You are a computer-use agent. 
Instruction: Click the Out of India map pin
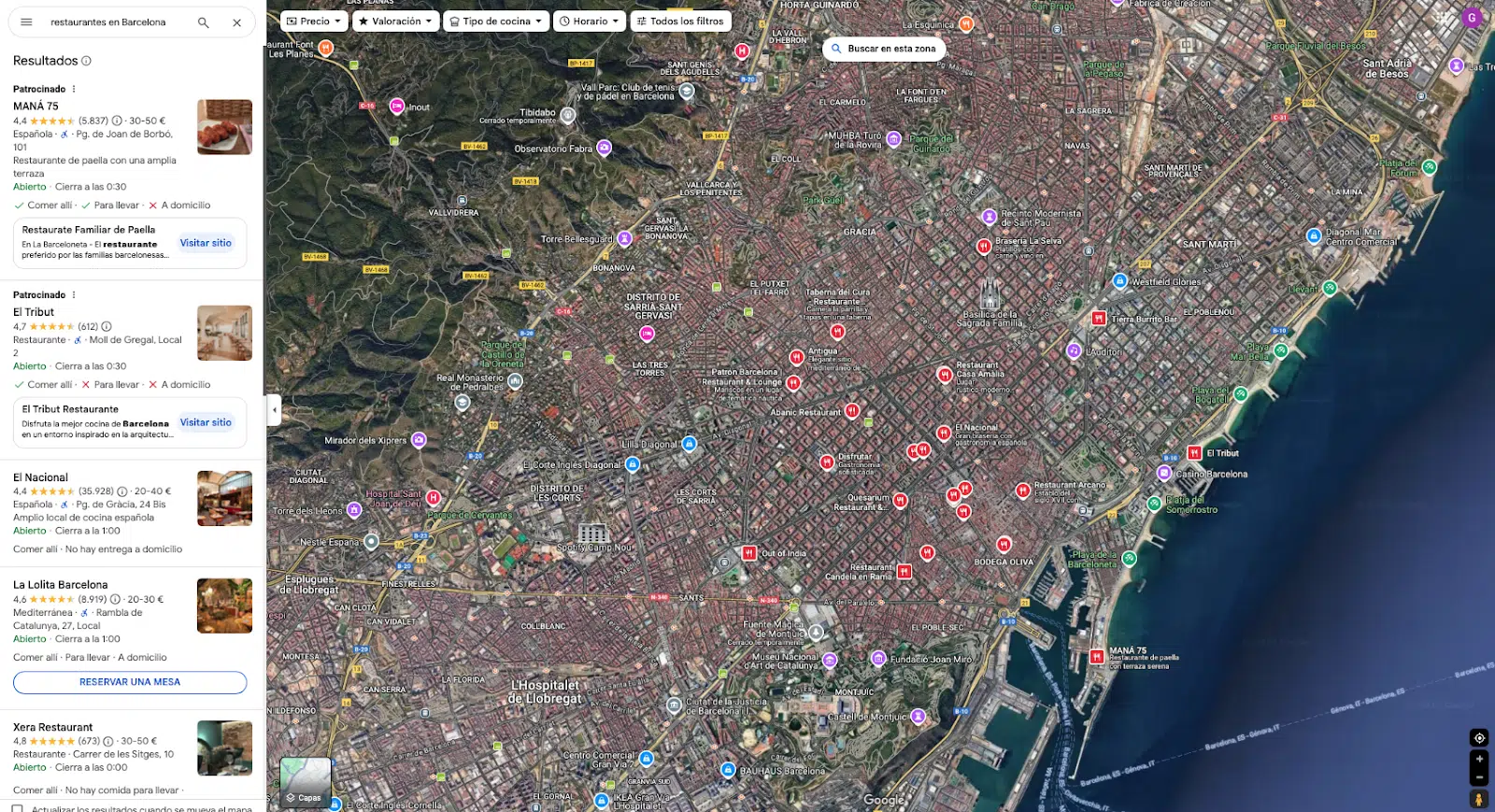coord(748,553)
